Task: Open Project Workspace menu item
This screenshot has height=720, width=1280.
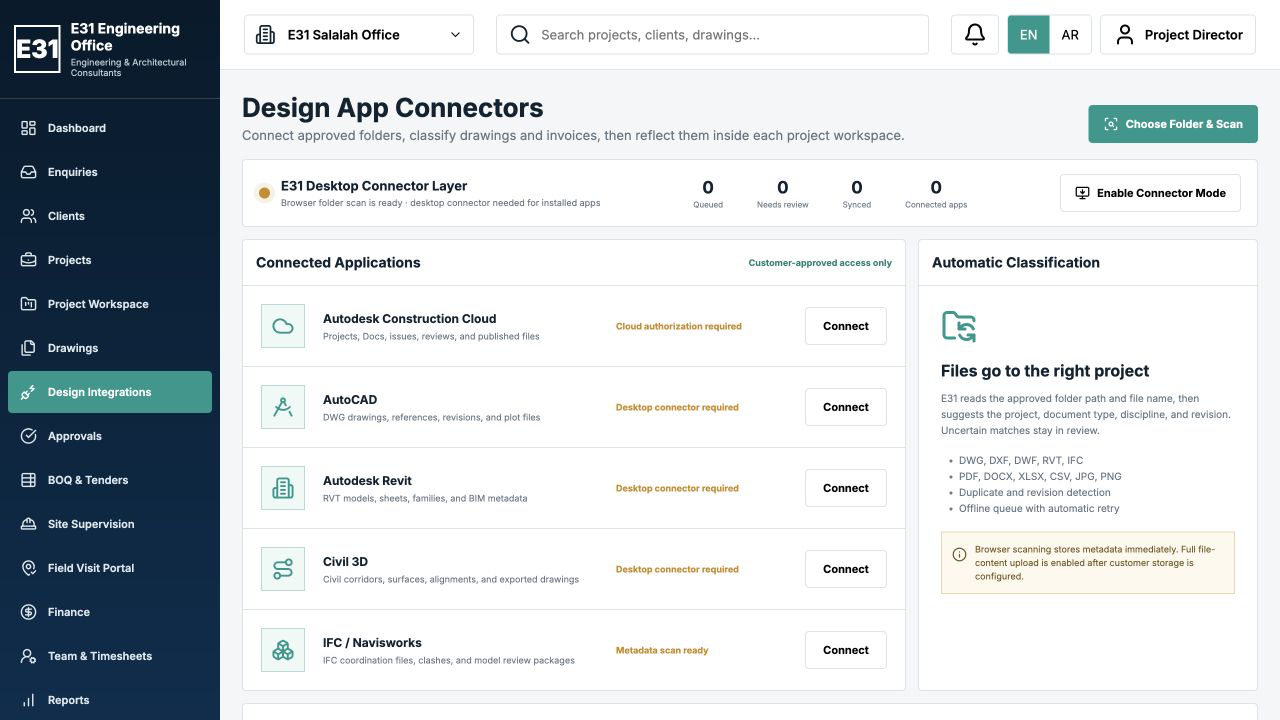Action: (x=110, y=304)
